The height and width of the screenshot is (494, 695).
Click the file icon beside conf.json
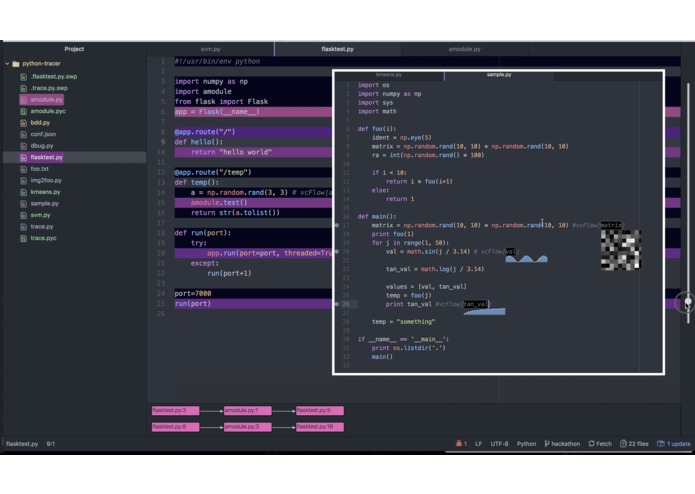(x=23, y=134)
